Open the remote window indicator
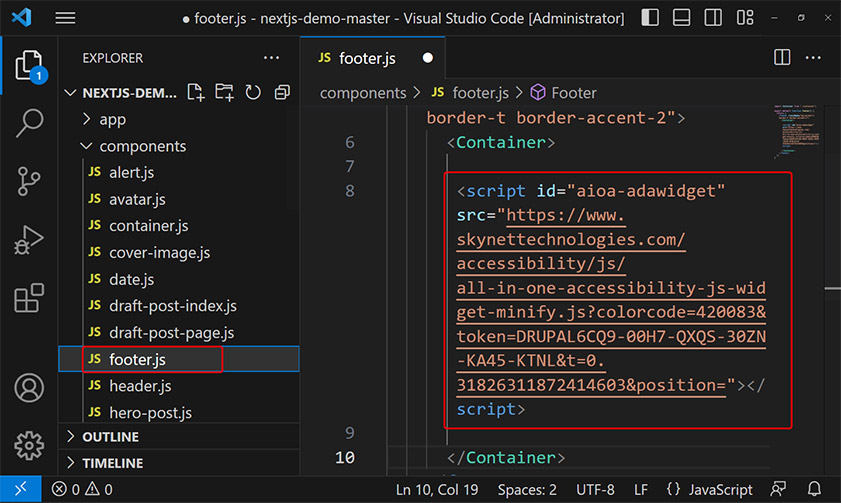The height and width of the screenshot is (503, 841). pos(20,489)
